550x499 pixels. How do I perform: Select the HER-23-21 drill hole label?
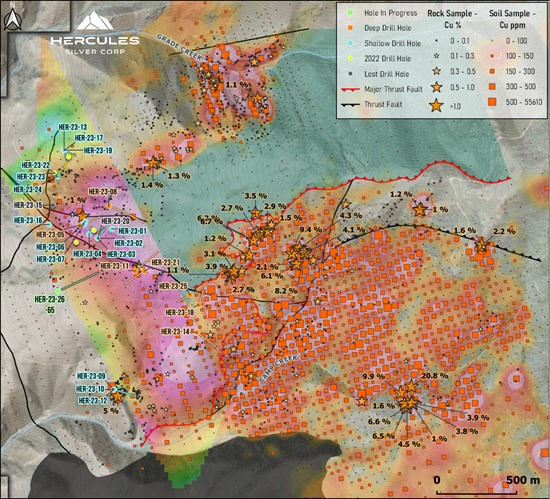166,262
